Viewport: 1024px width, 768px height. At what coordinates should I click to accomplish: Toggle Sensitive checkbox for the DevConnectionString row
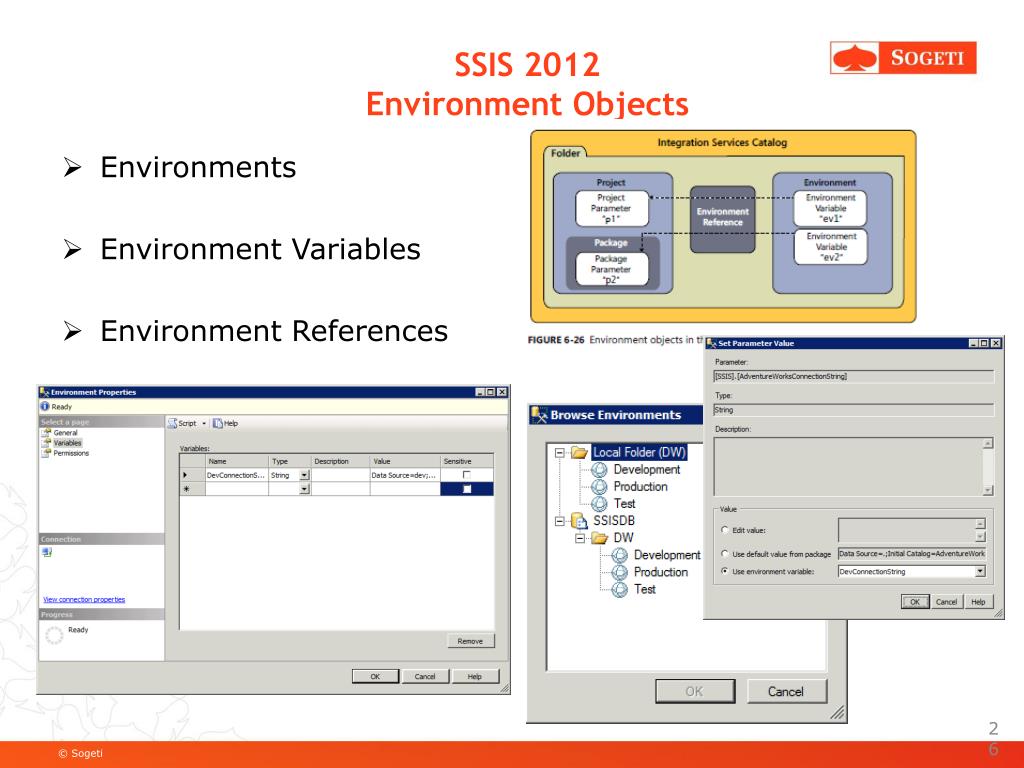[466, 475]
